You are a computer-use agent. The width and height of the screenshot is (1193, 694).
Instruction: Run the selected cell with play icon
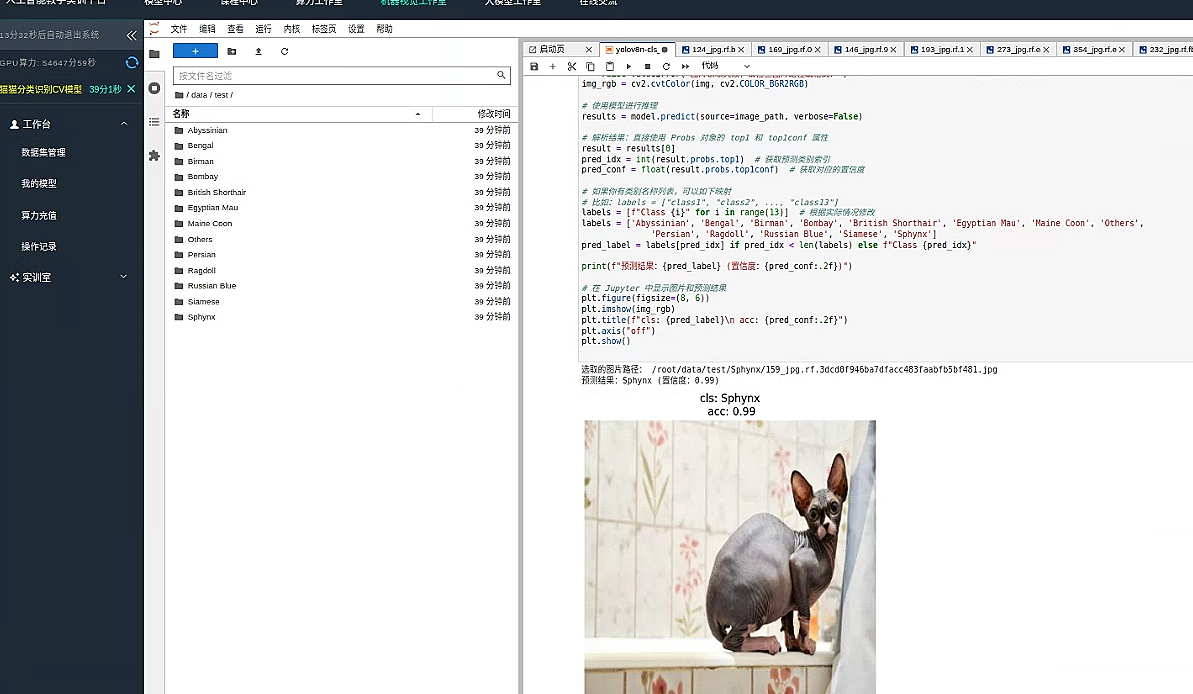coord(628,66)
